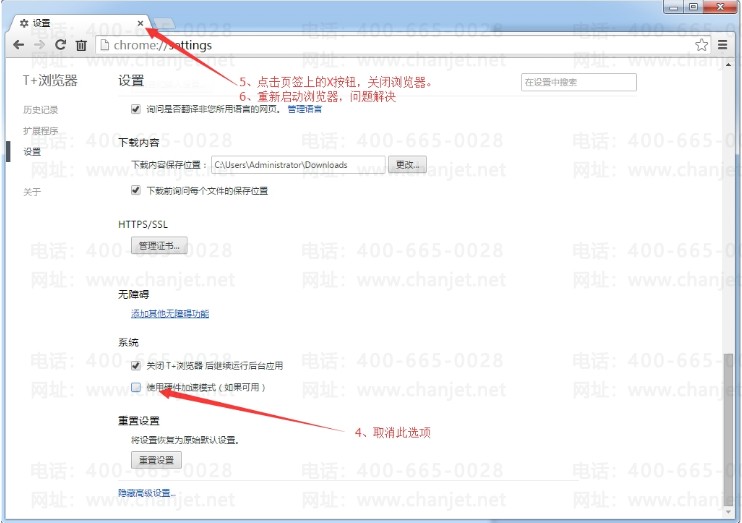Toggle 关闭T+浏览器后继续运行后台应用 checkbox
742x523 pixels.
coord(136,366)
